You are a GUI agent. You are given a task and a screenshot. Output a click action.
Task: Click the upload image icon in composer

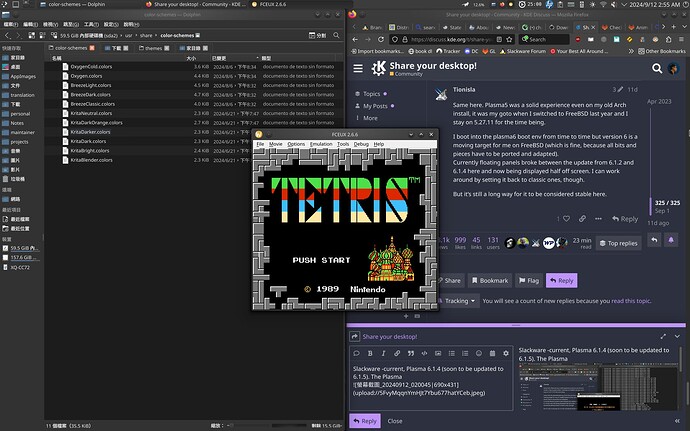[438, 354]
